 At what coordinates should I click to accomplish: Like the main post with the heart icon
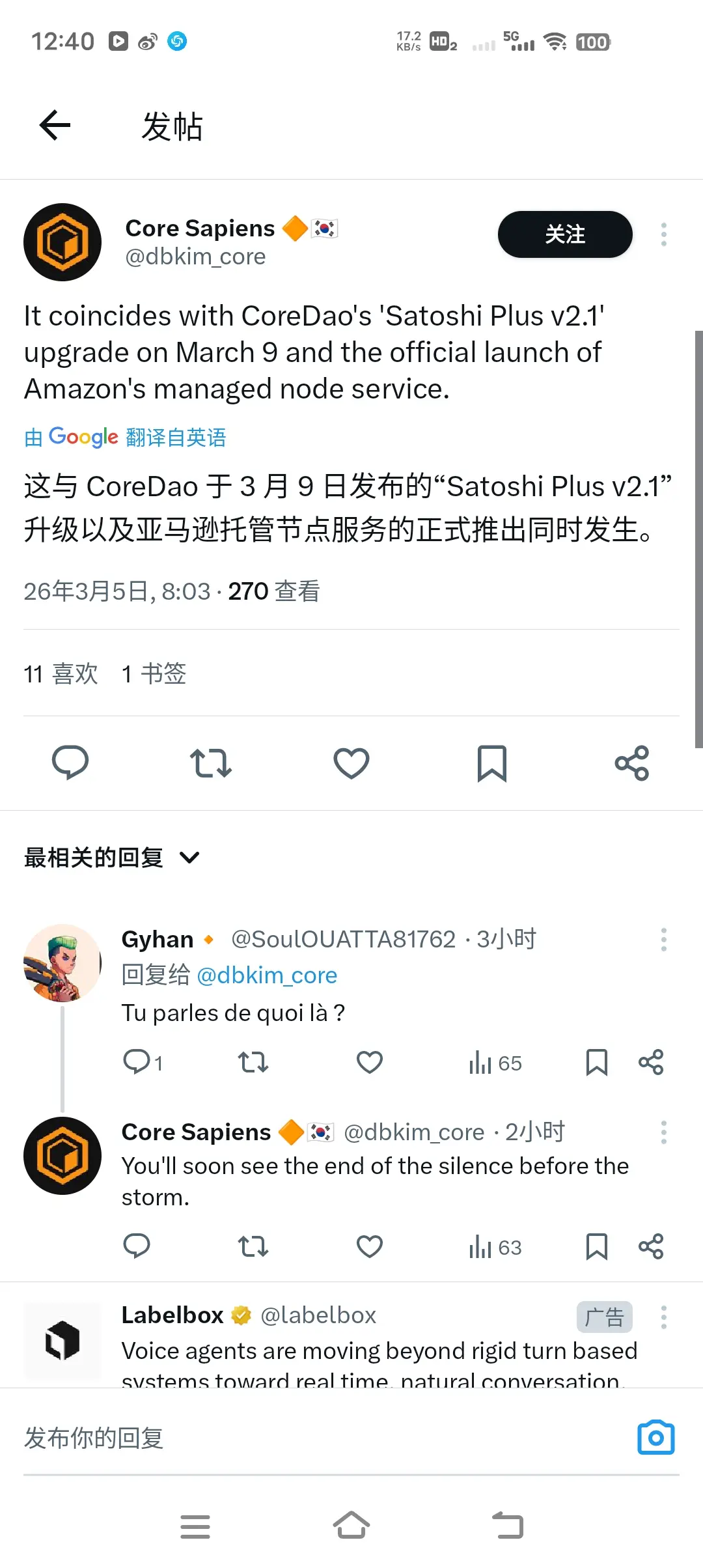coord(351,763)
